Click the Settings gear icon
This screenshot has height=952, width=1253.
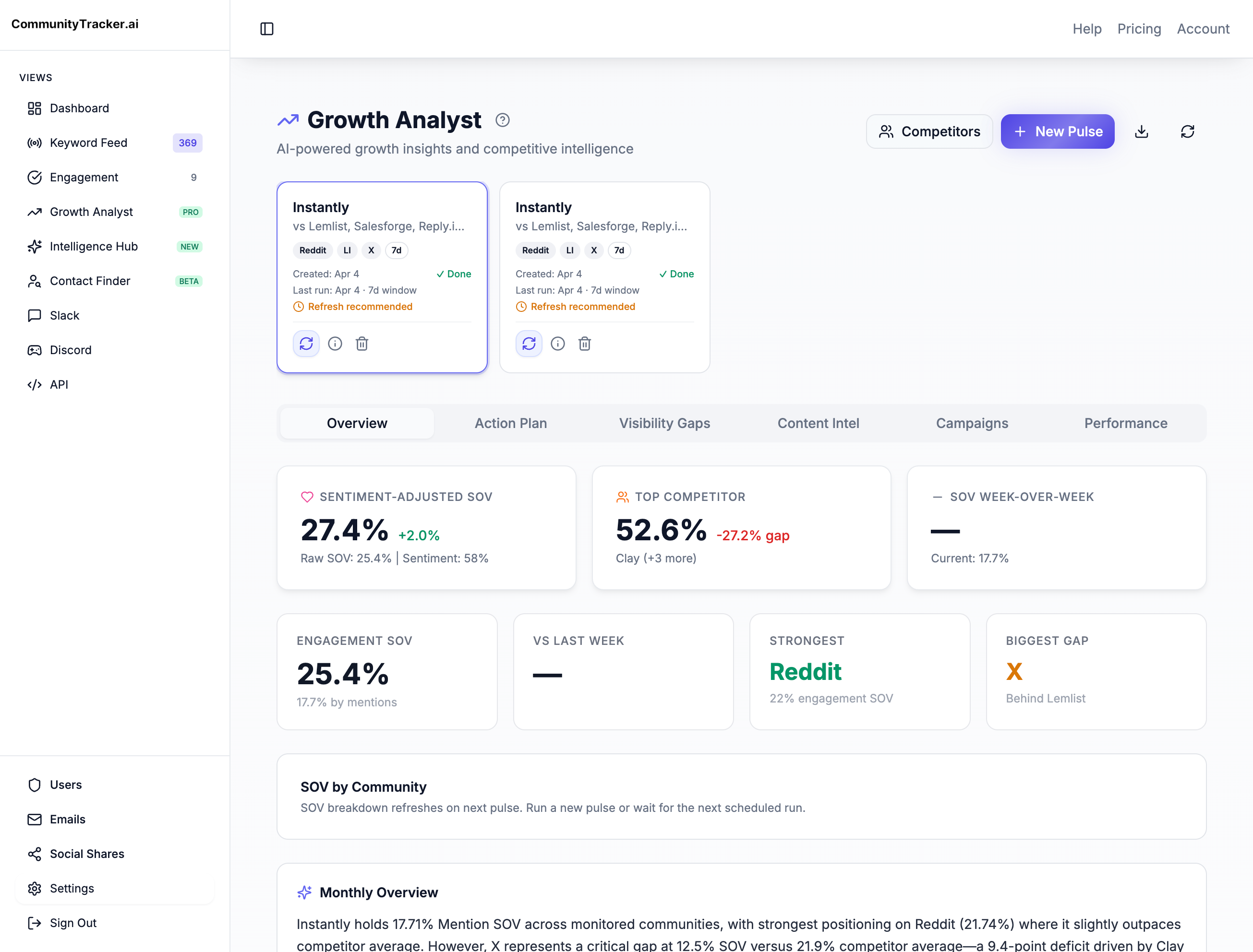(35, 889)
